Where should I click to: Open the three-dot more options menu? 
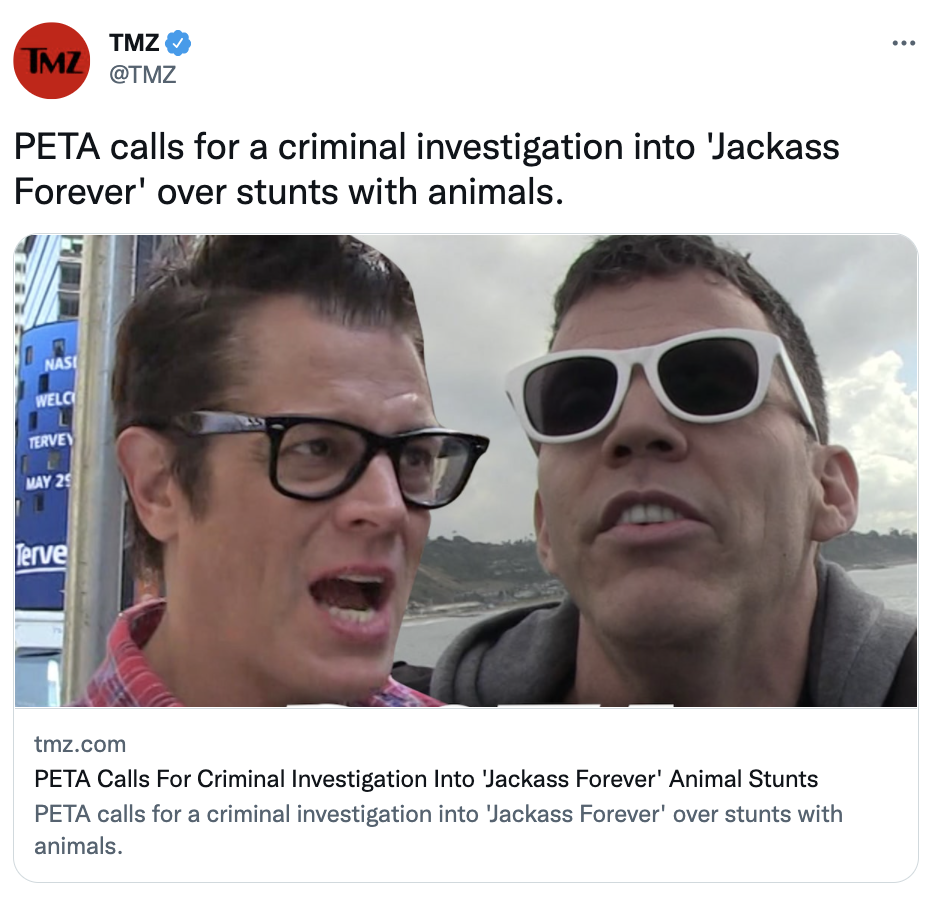pyautogui.click(x=903, y=43)
